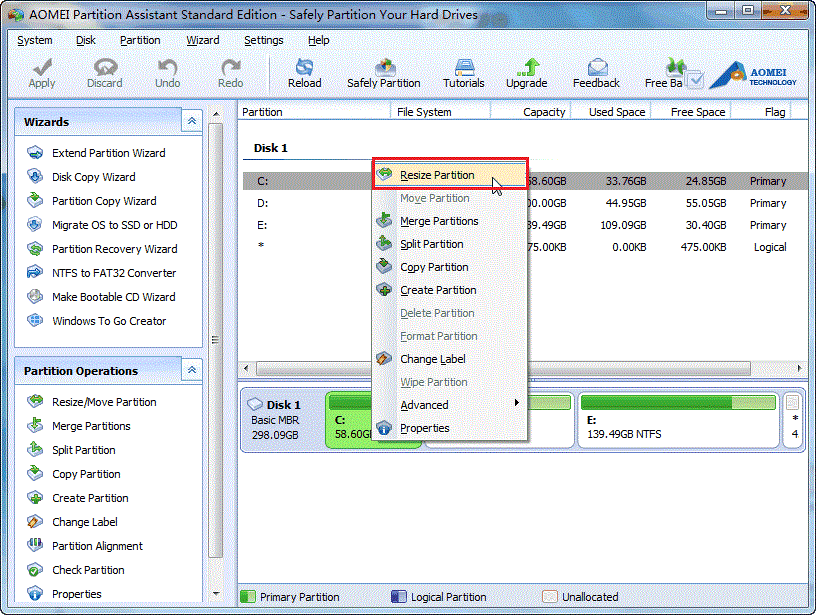Screen dimensions: 816x615
Task: Open Tutorials from the toolbar
Action: tap(464, 73)
